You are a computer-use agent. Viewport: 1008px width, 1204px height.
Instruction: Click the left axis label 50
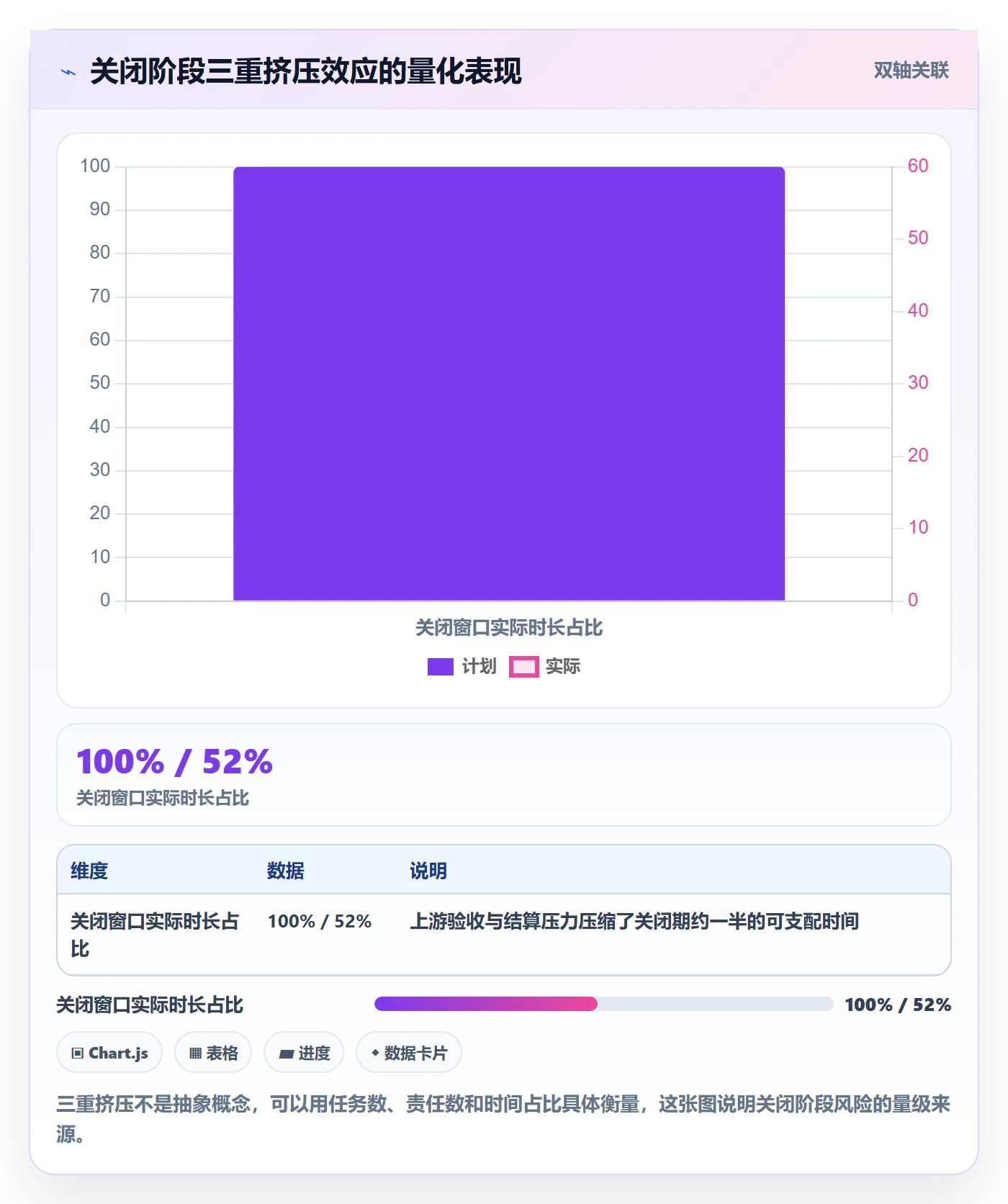tap(100, 383)
